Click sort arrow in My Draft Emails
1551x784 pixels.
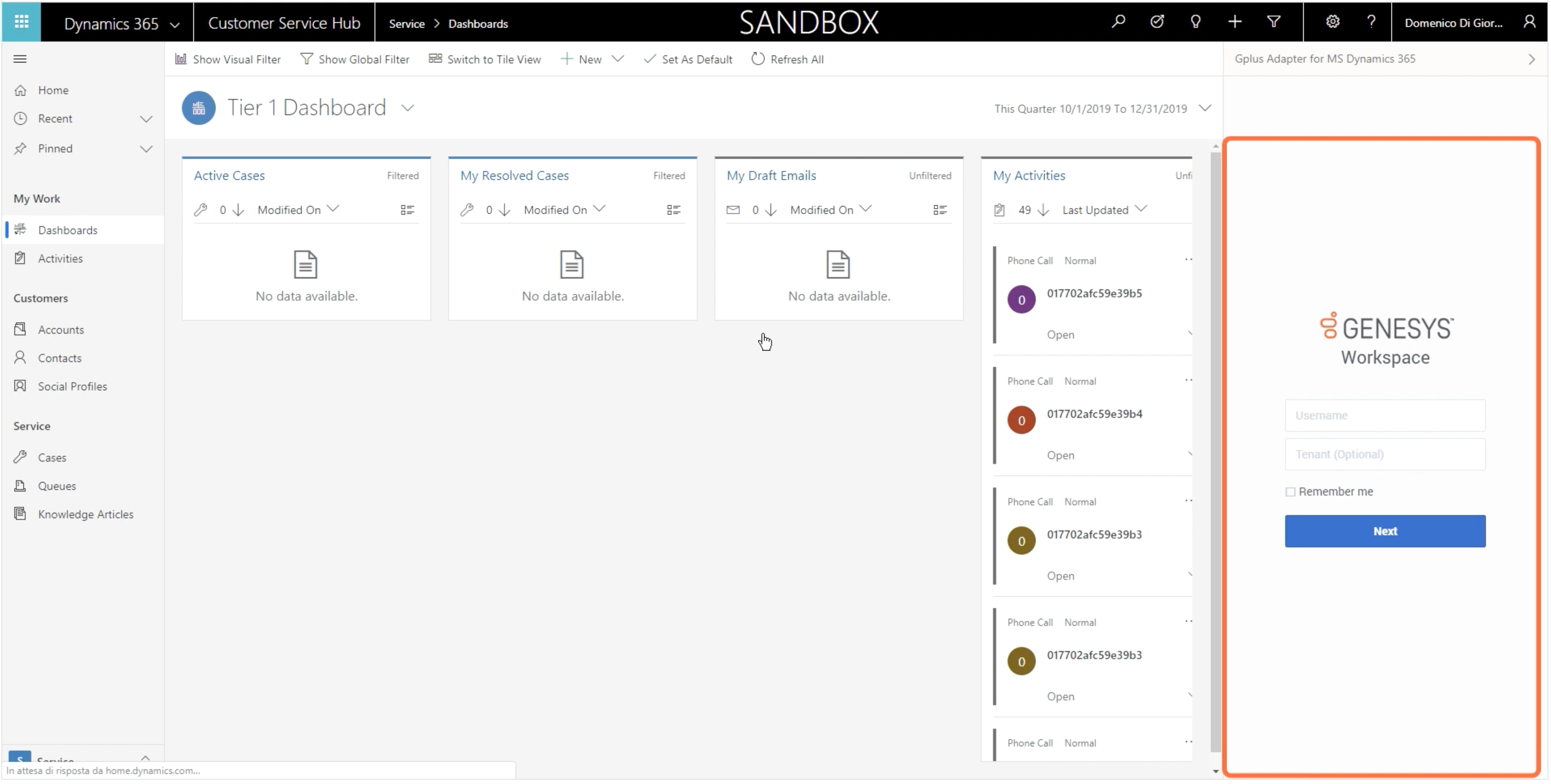point(771,209)
